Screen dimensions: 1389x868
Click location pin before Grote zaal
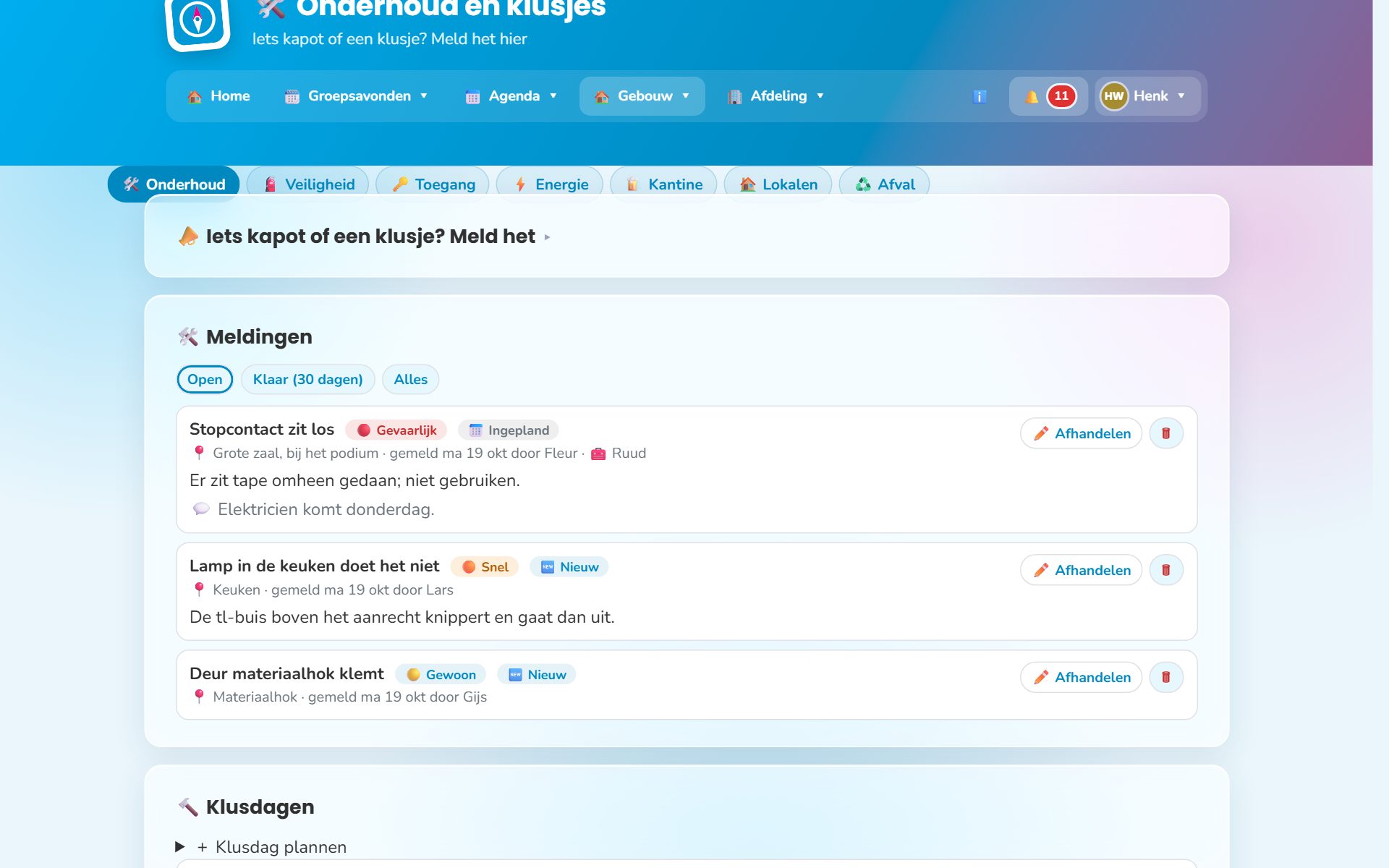(x=199, y=453)
